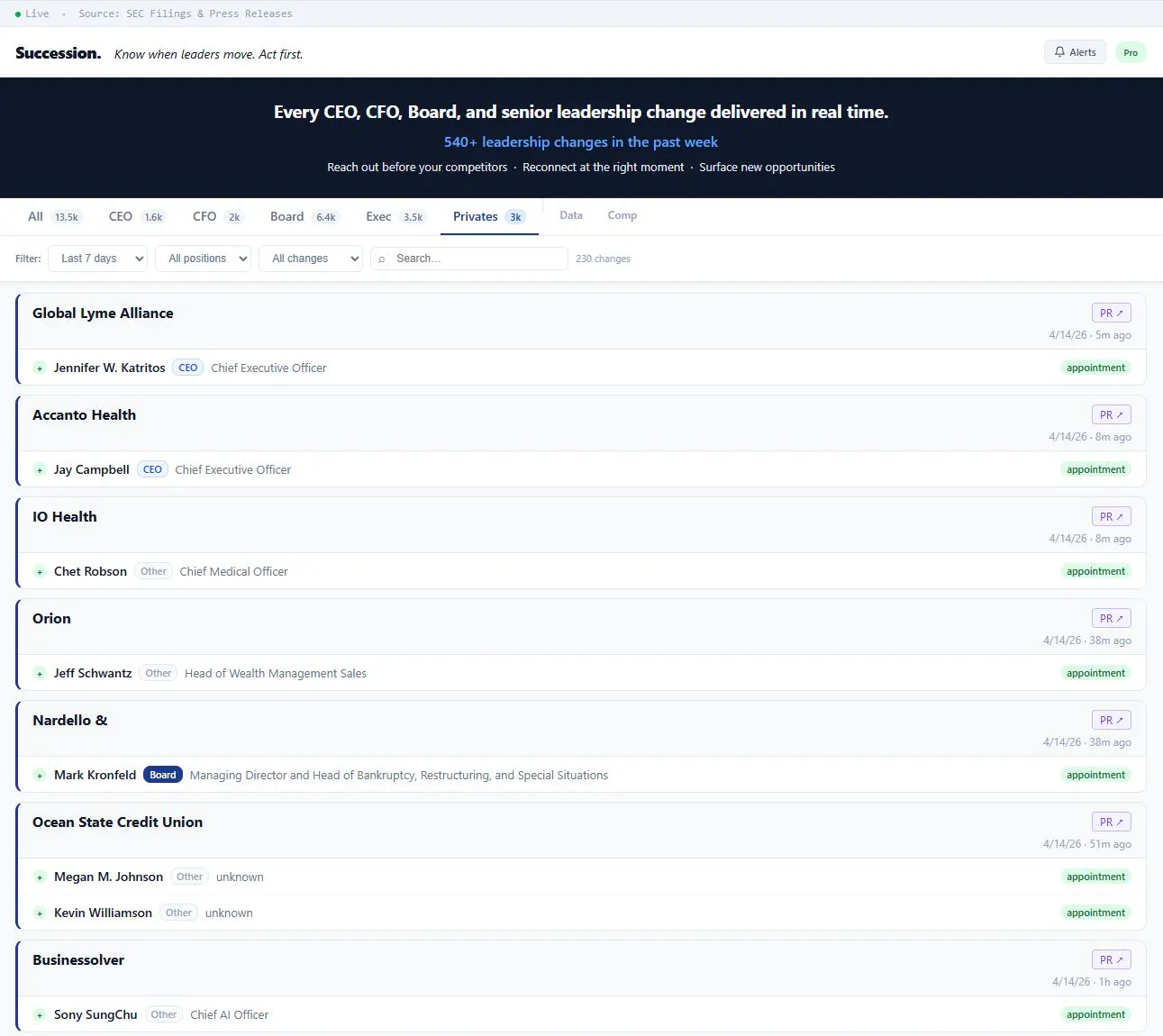Switch to the Board tab
Viewport: 1163px width, 1036px height.
304,216
